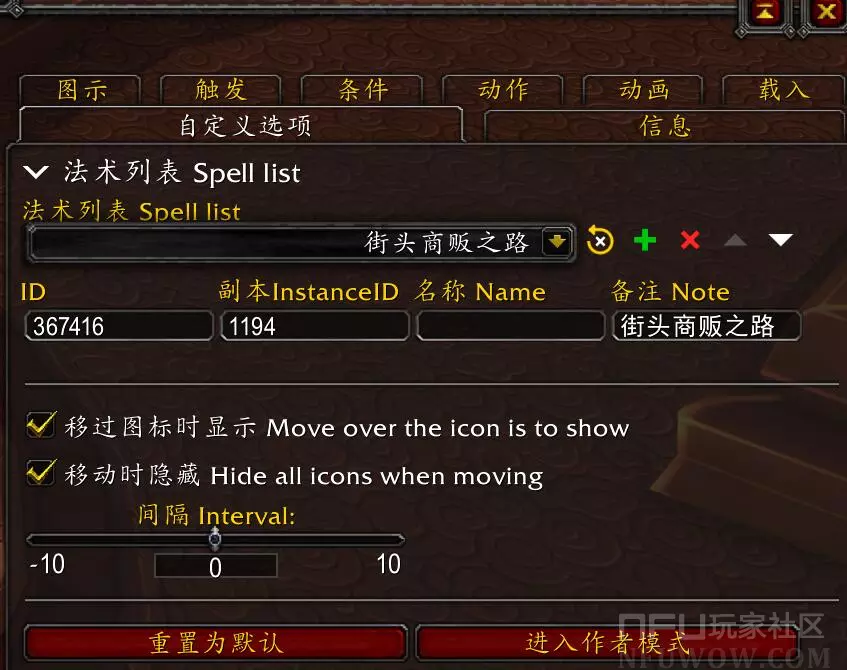Close the options window with X icon
The height and width of the screenshot is (670, 847).
[x=827, y=13]
